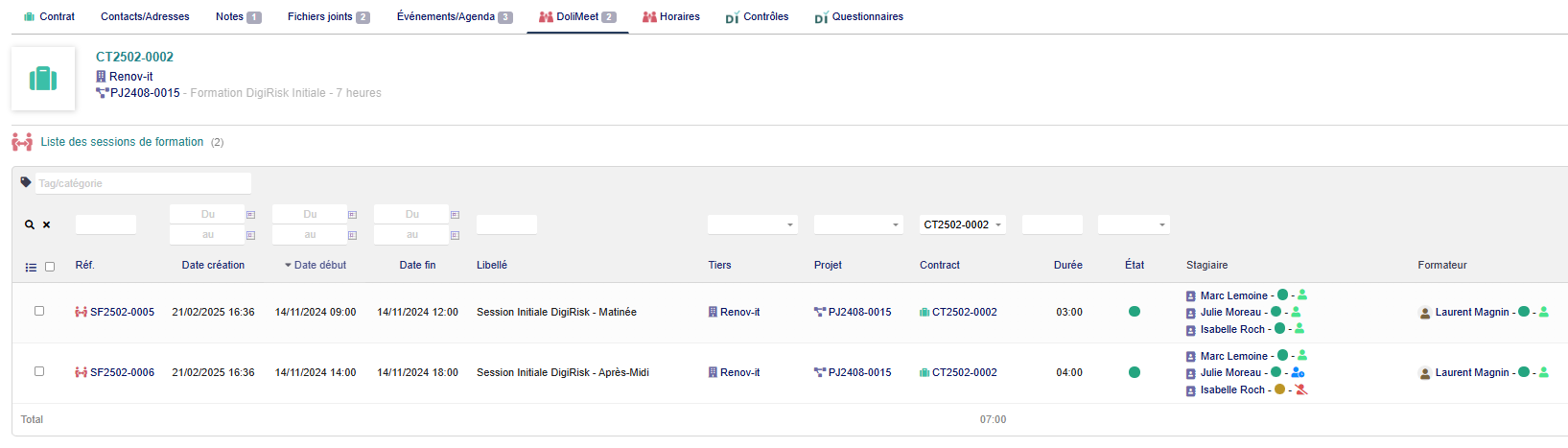Click the column selector list icon
The width and height of the screenshot is (1568, 448).
click(31, 268)
